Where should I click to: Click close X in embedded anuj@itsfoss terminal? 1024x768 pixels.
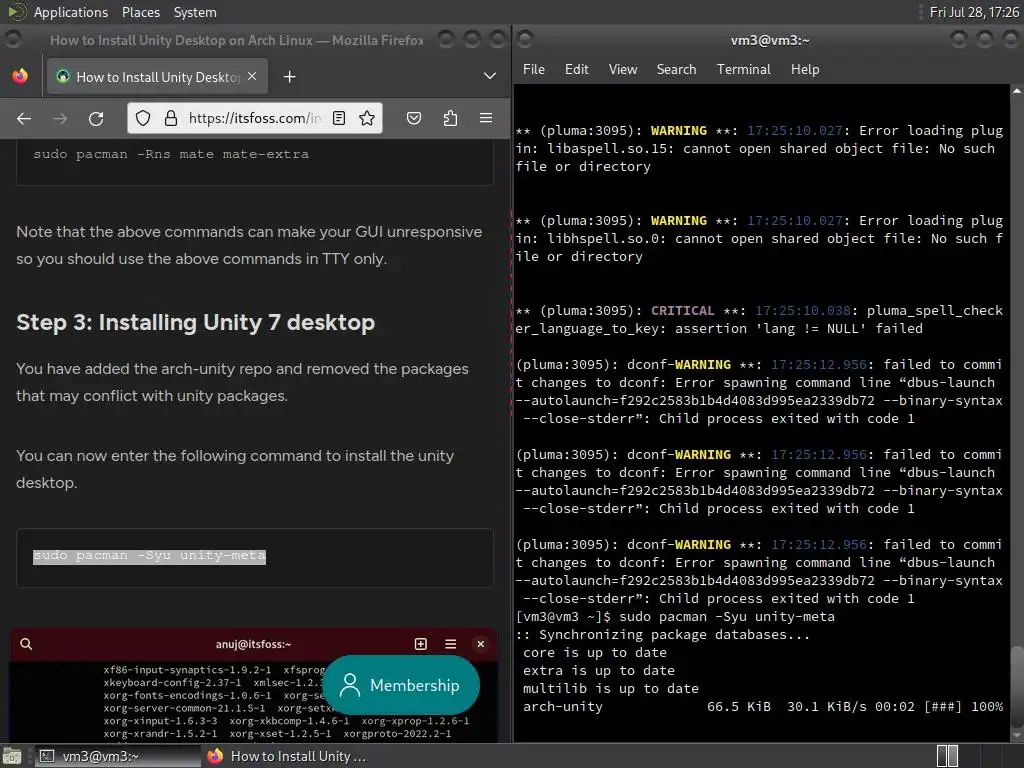pos(481,644)
